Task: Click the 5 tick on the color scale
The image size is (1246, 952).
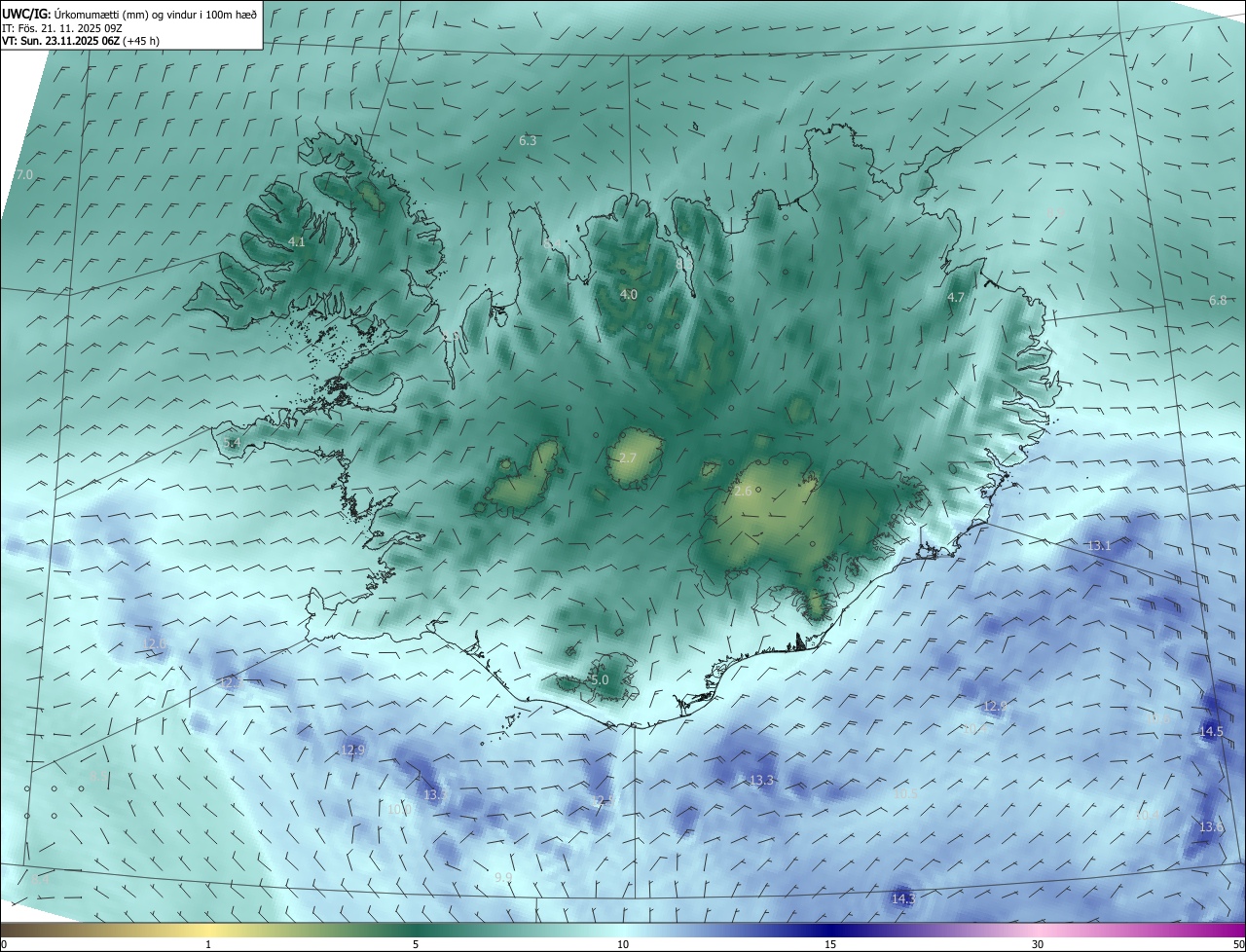Action: (416, 944)
